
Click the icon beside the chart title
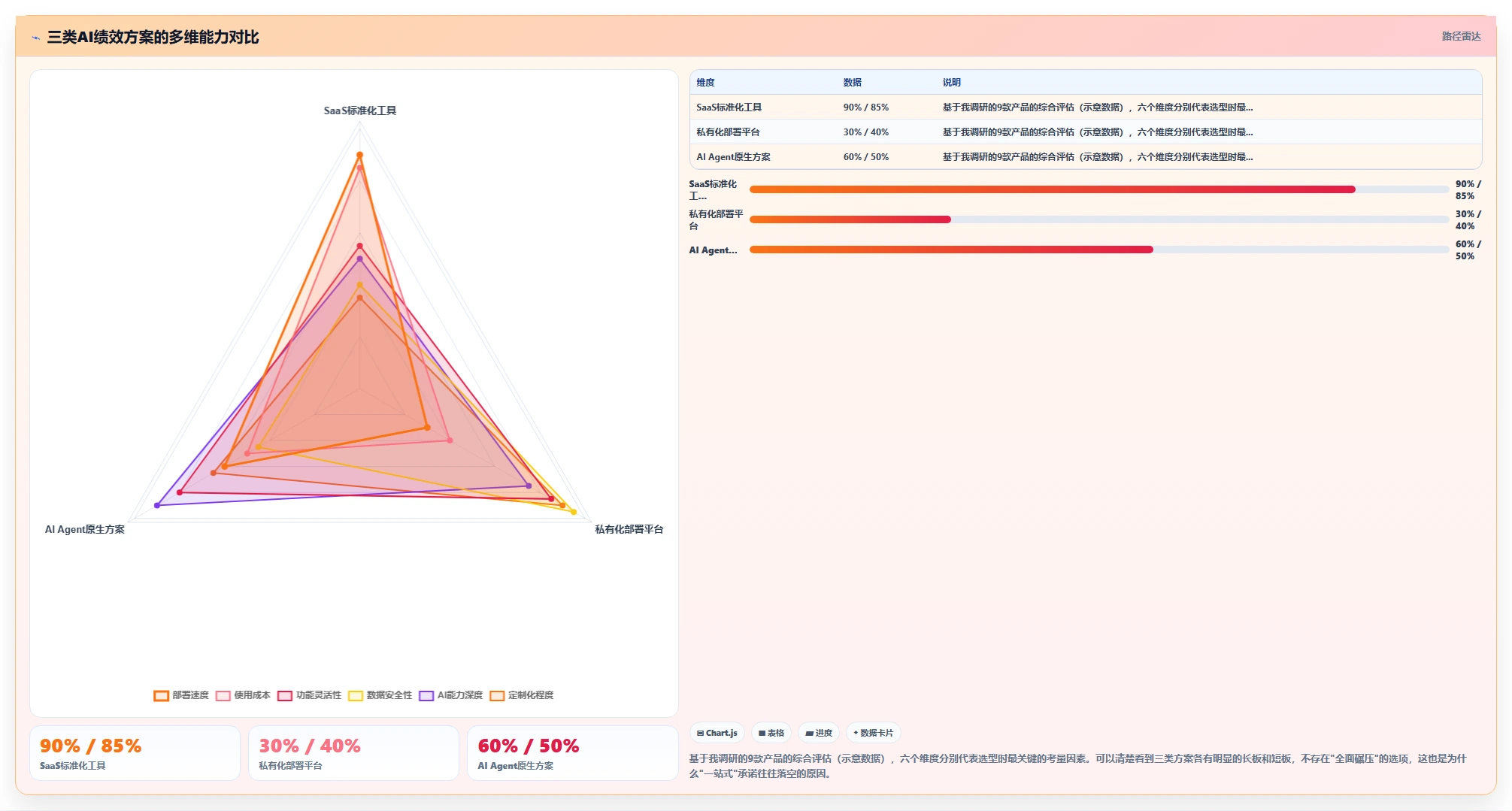[36, 38]
